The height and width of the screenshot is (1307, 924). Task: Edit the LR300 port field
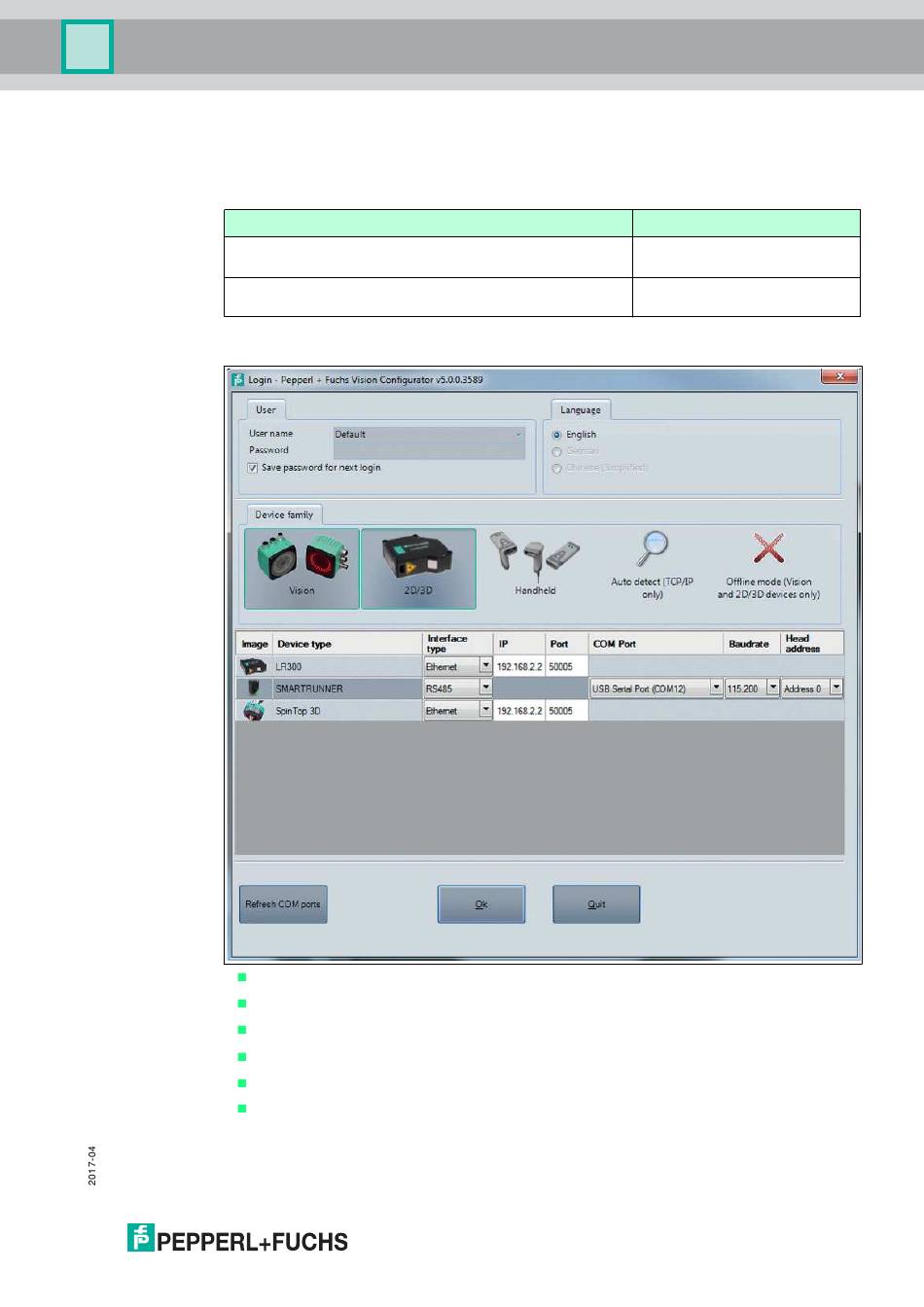click(x=567, y=666)
